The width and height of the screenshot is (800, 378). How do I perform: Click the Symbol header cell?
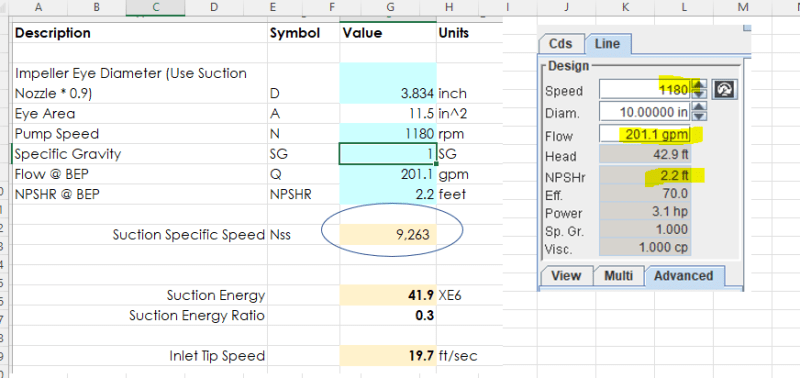303,33
